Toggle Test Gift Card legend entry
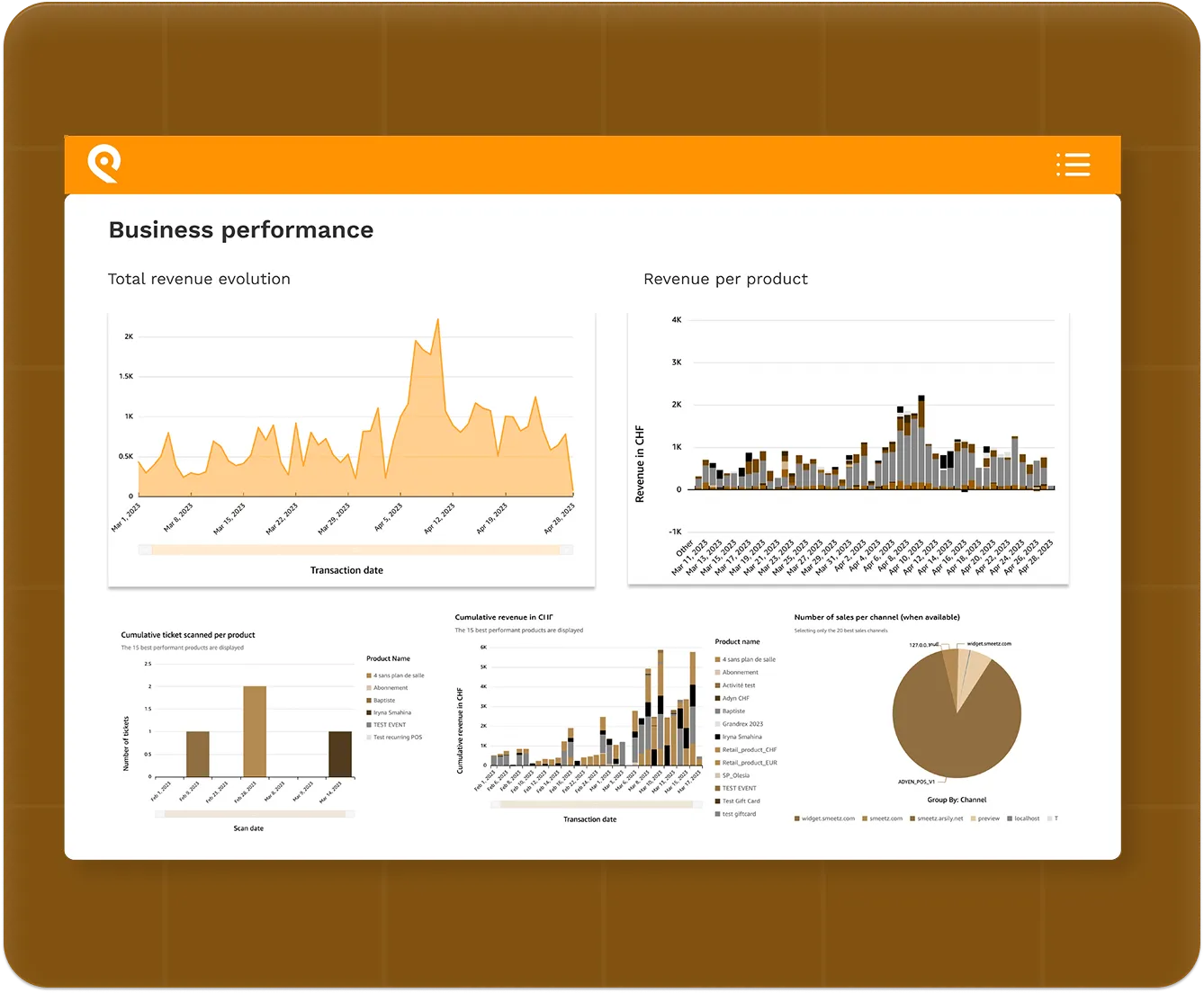This screenshot has height=993, width=1204. coord(738,801)
